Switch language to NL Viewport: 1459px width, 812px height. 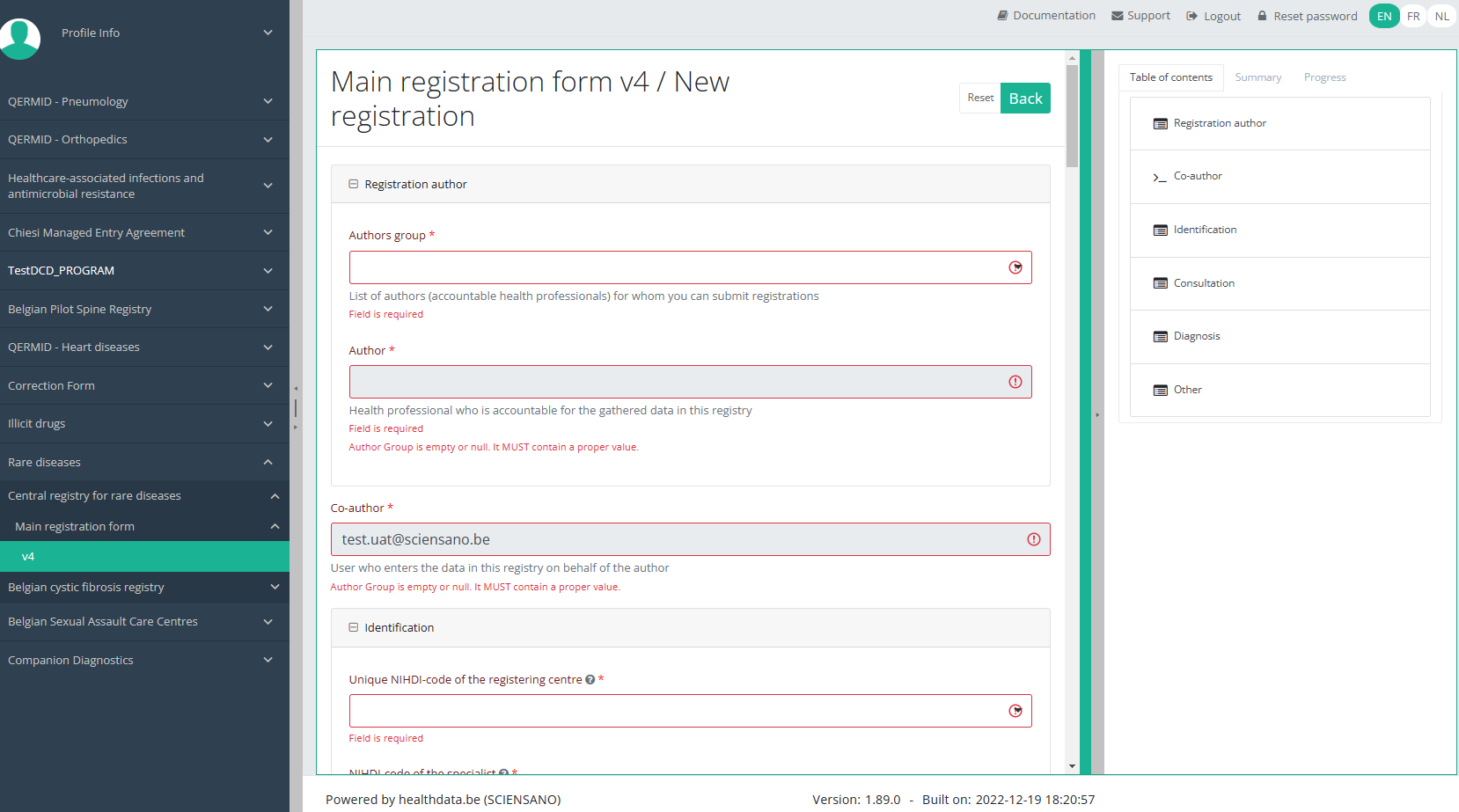1441,16
